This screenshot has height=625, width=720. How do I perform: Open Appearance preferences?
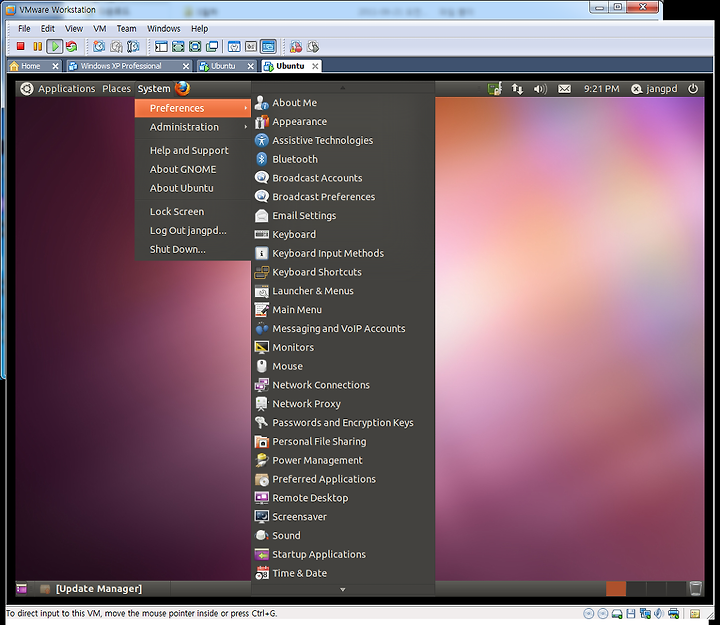tap(343, 122)
